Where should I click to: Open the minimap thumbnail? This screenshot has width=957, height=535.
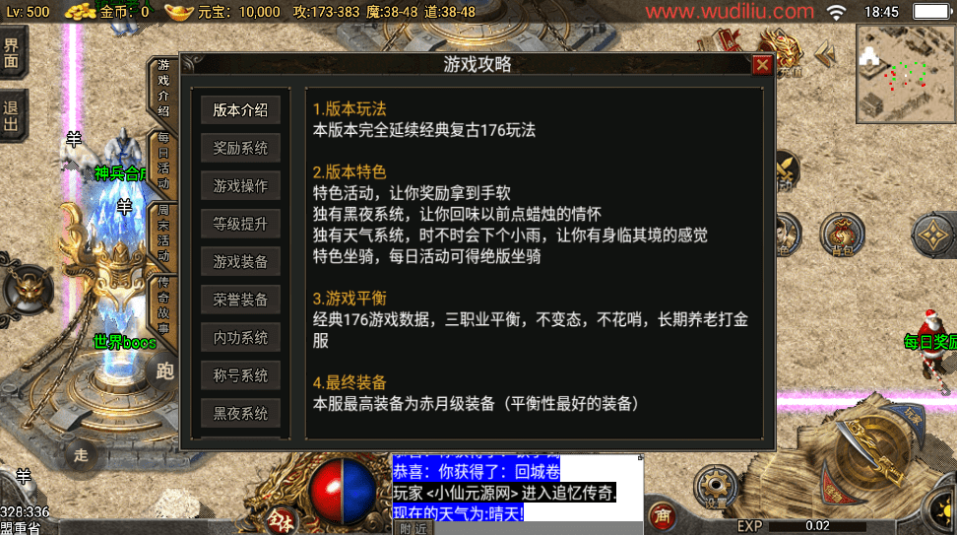click(905, 74)
